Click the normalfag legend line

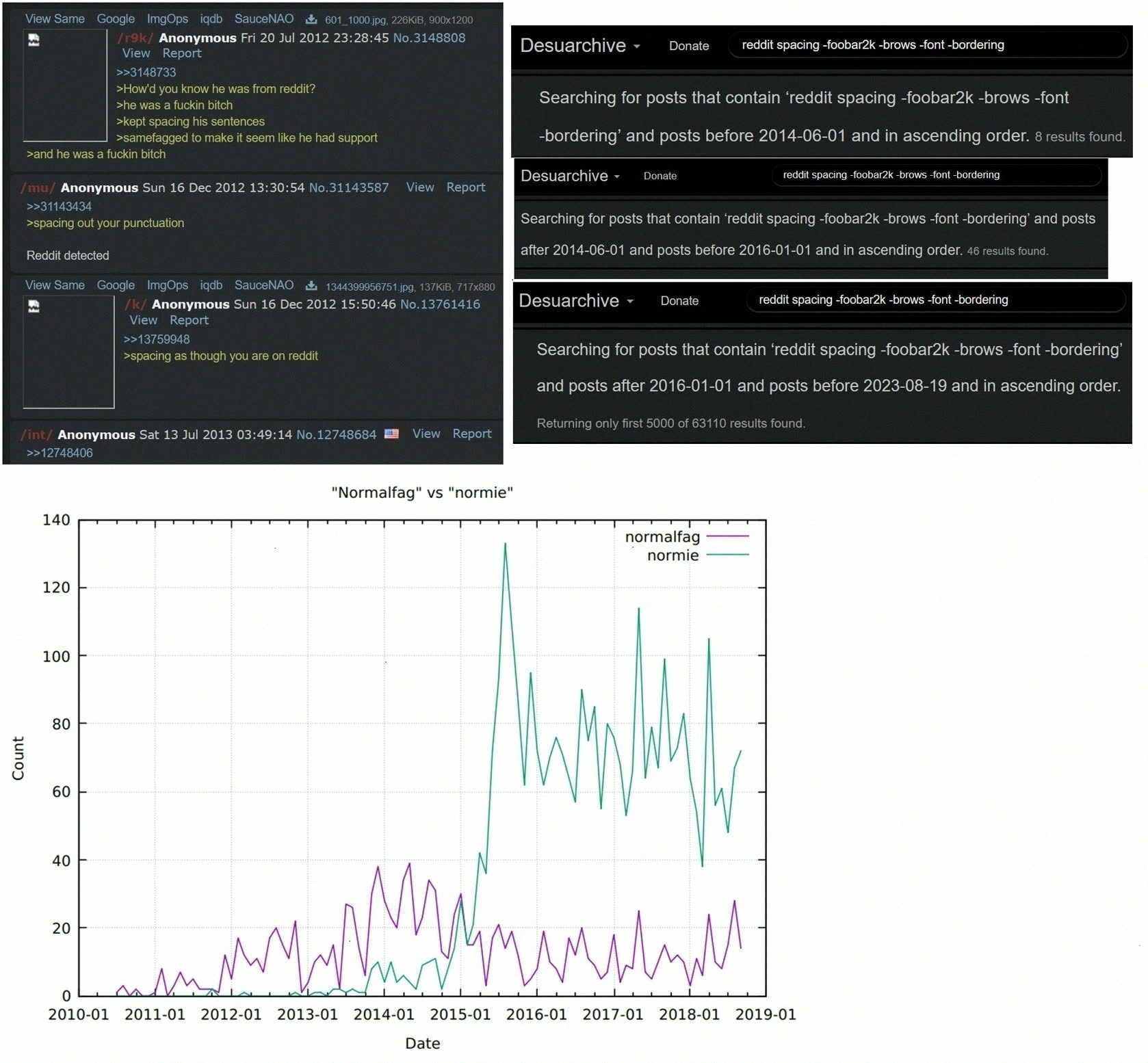click(x=727, y=536)
